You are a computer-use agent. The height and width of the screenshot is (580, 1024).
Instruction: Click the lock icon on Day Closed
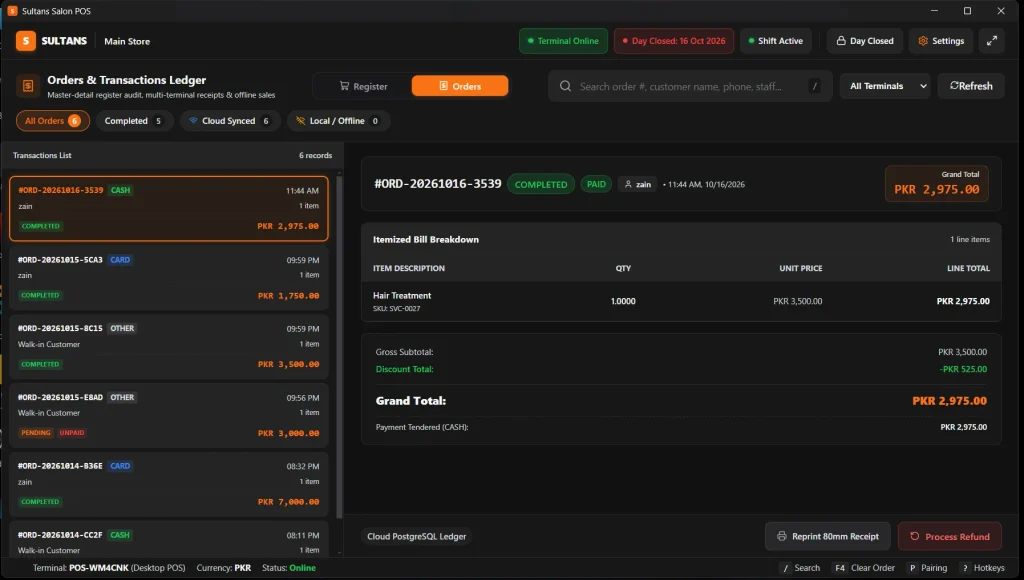pos(841,40)
